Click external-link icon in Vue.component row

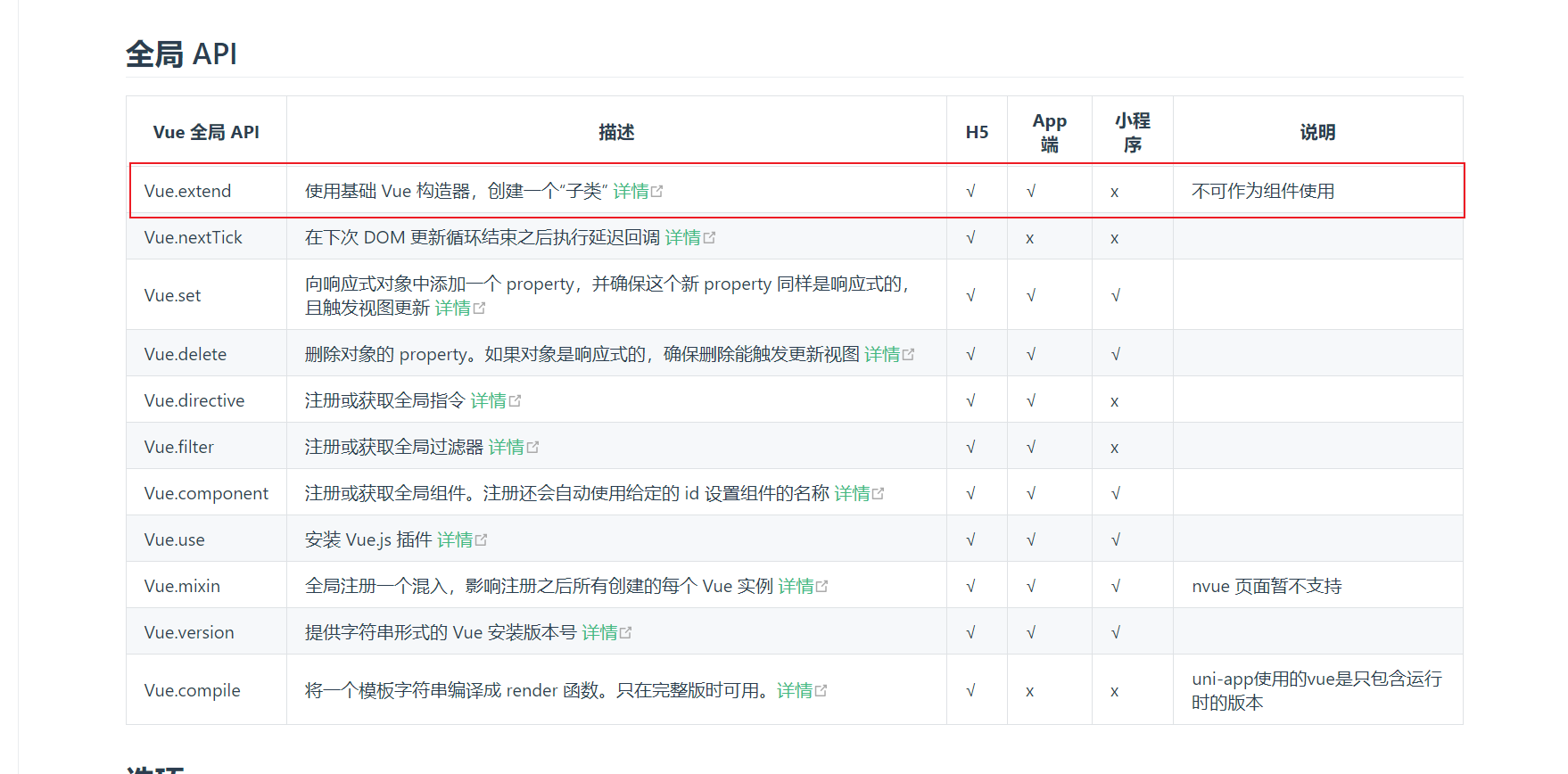coord(878,494)
